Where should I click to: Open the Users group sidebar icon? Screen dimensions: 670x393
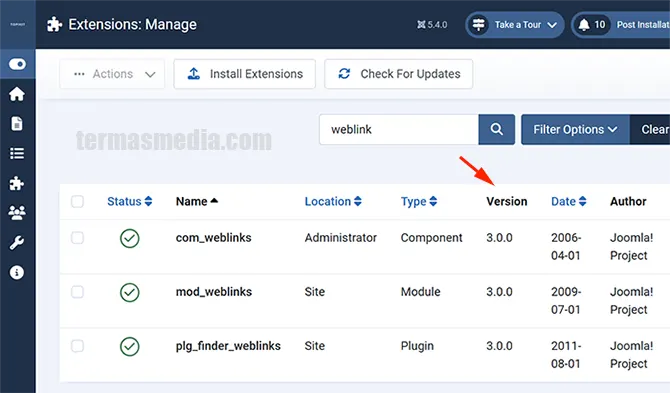point(17,213)
